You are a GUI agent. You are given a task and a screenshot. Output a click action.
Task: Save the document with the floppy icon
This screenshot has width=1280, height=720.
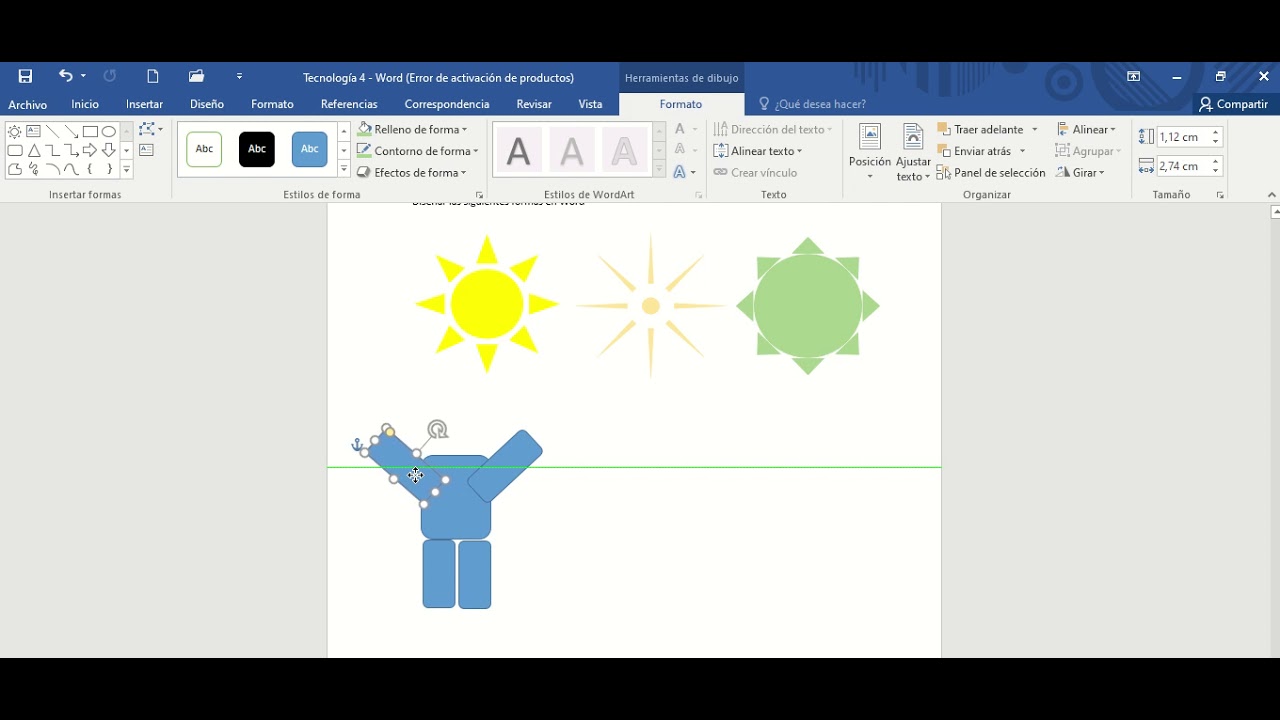pyautogui.click(x=25, y=76)
